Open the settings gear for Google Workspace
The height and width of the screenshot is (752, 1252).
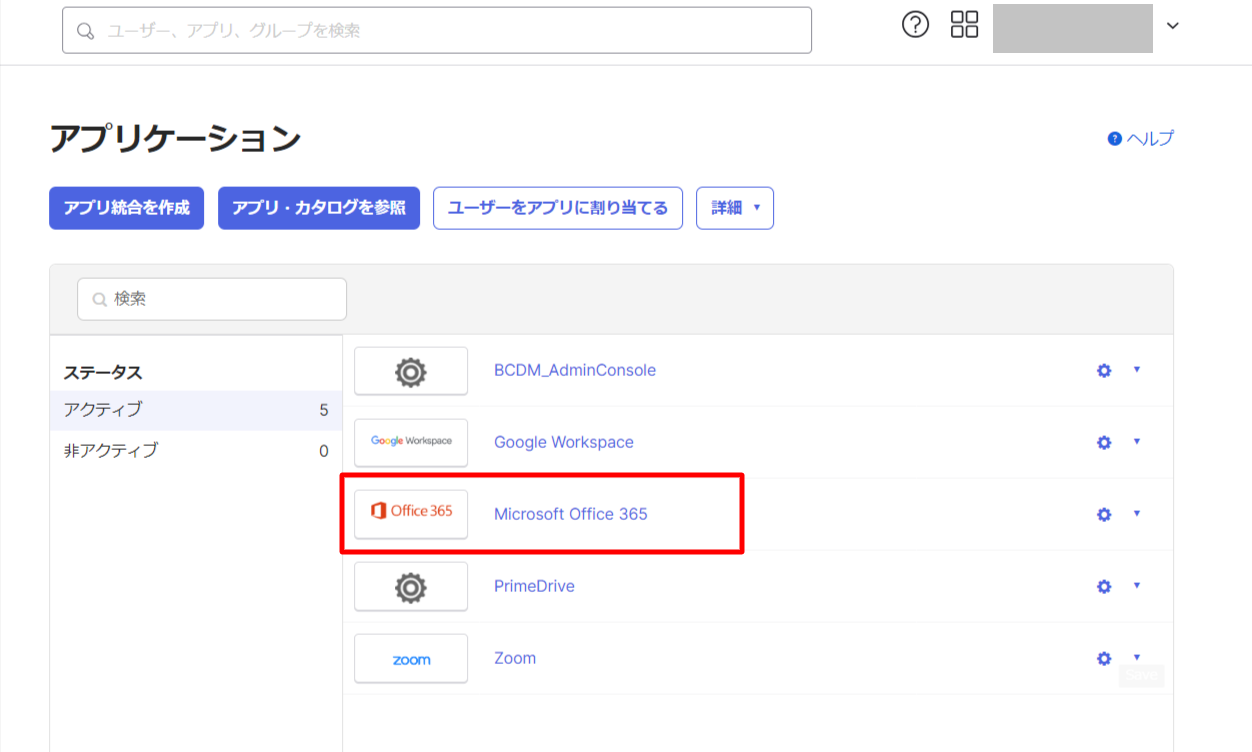click(x=1104, y=442)
